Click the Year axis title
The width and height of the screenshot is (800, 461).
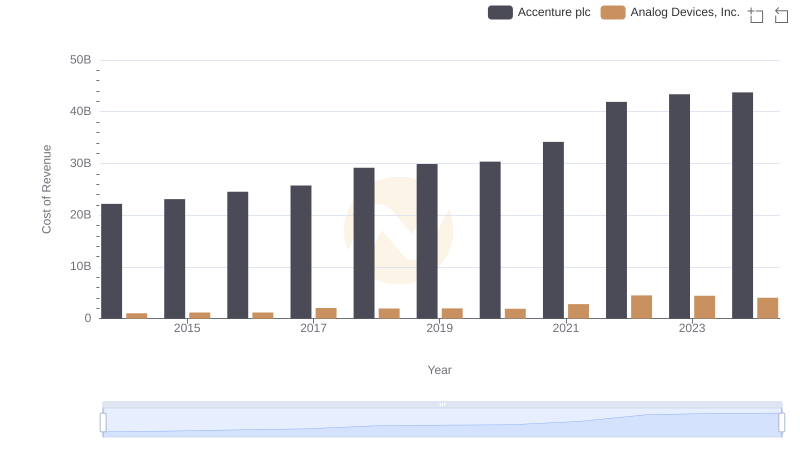(x=439, y=370)
